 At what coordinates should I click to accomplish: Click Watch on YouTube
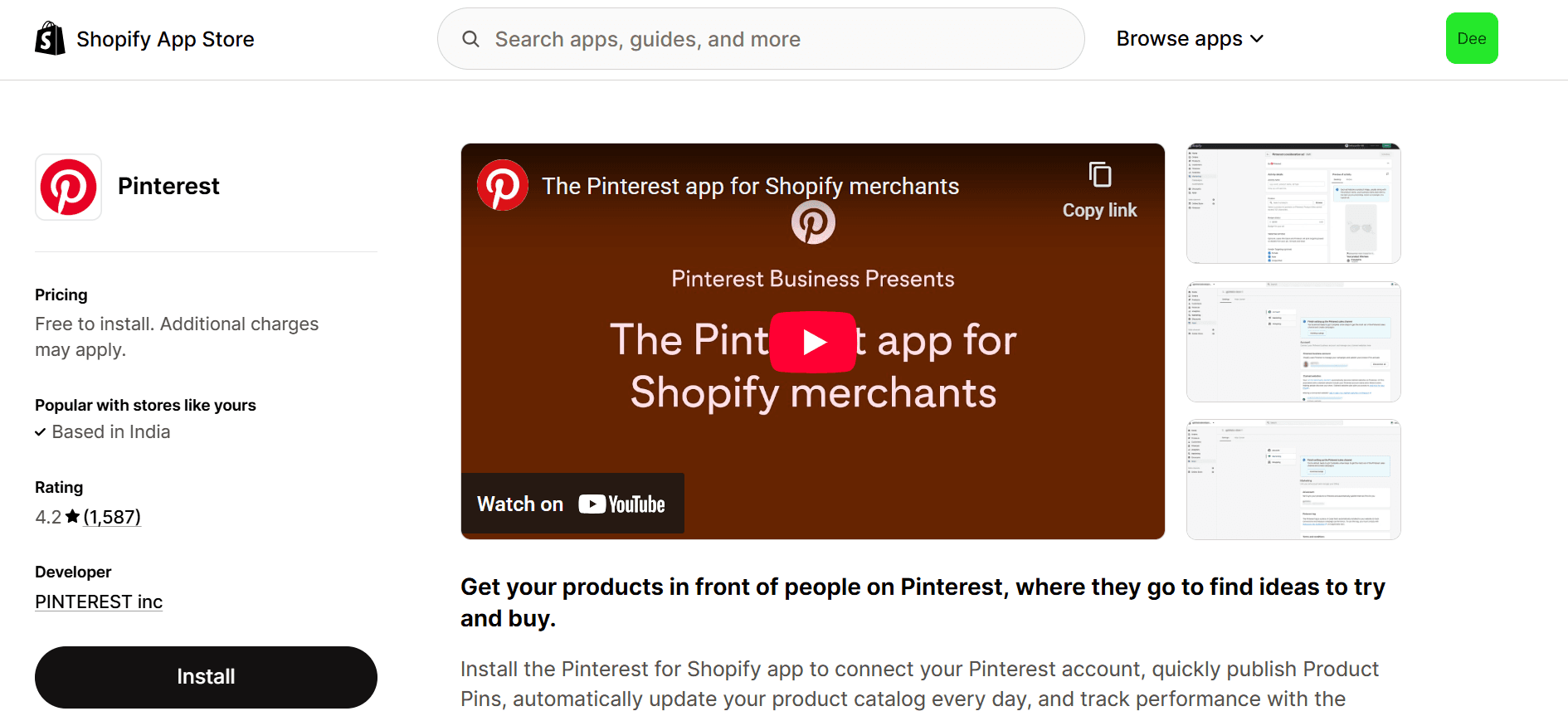point(572,503)
